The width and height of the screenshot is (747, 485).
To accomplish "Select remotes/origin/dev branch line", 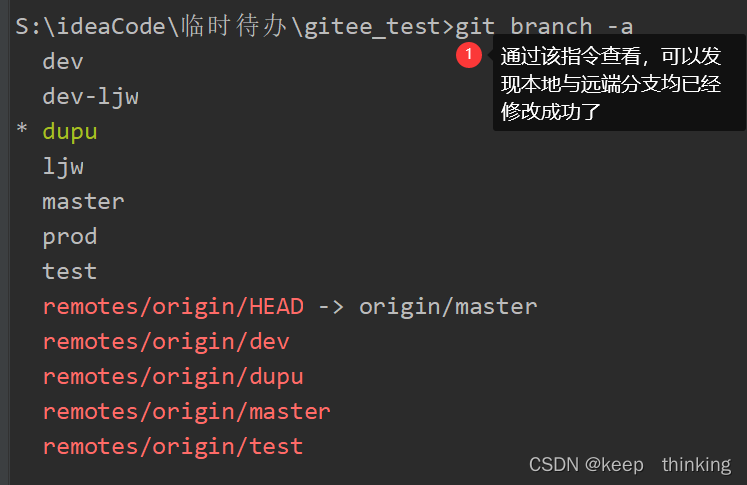I will [x=166, y=342].
